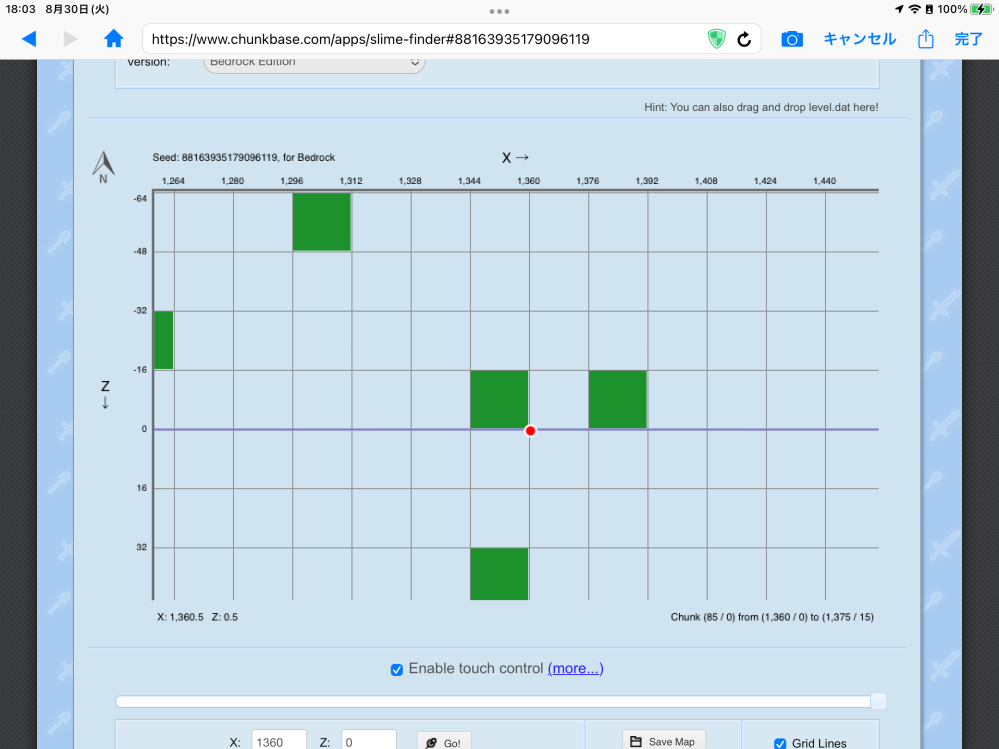Open the (more...) link
This screenshot has height=749, width=999.
pyautogui.click(x=575, y=668)
